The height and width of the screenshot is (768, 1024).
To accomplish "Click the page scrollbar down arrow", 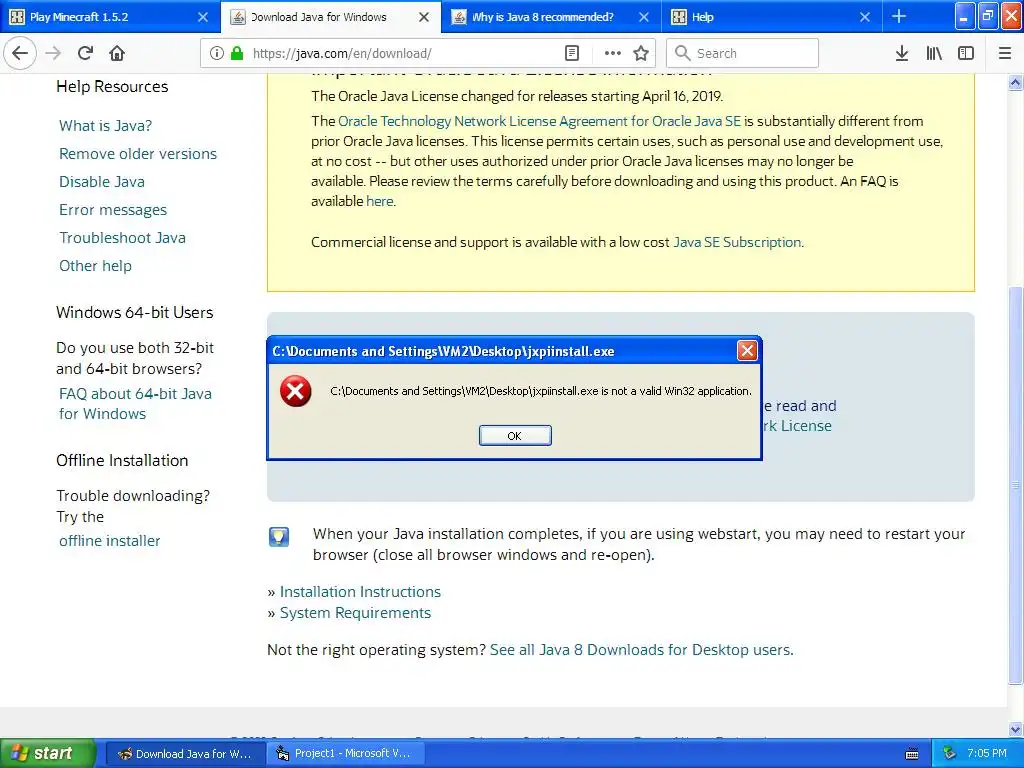I will (x=1016, y=729).
